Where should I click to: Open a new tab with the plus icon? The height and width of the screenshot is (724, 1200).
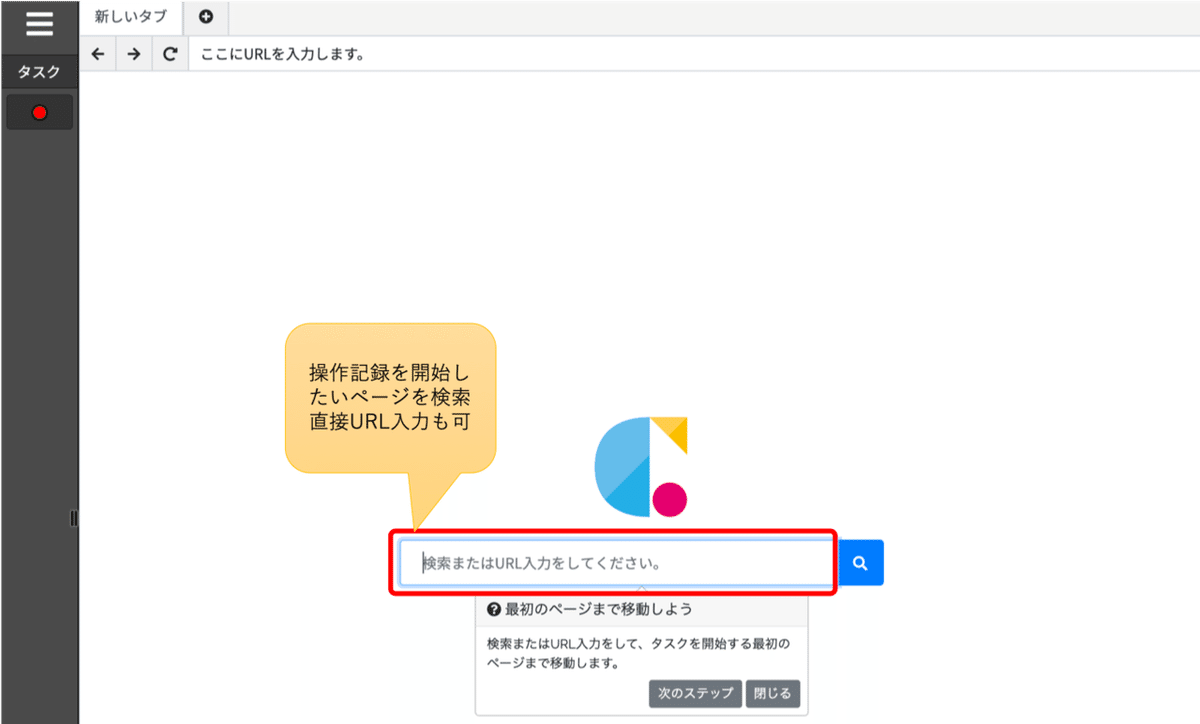205,17
